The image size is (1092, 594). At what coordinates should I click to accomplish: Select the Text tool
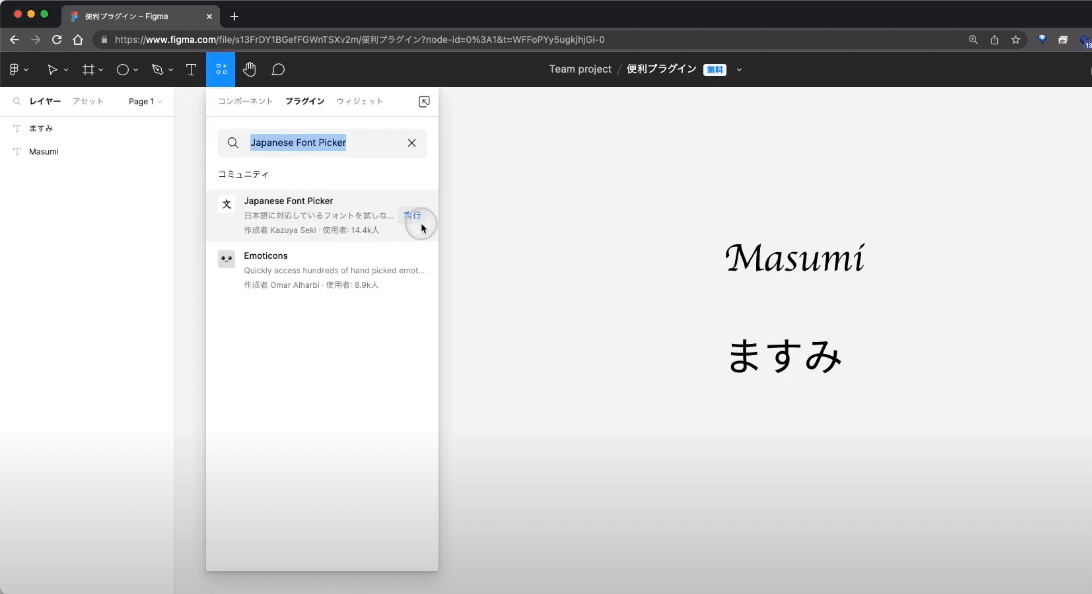[191, 70]
